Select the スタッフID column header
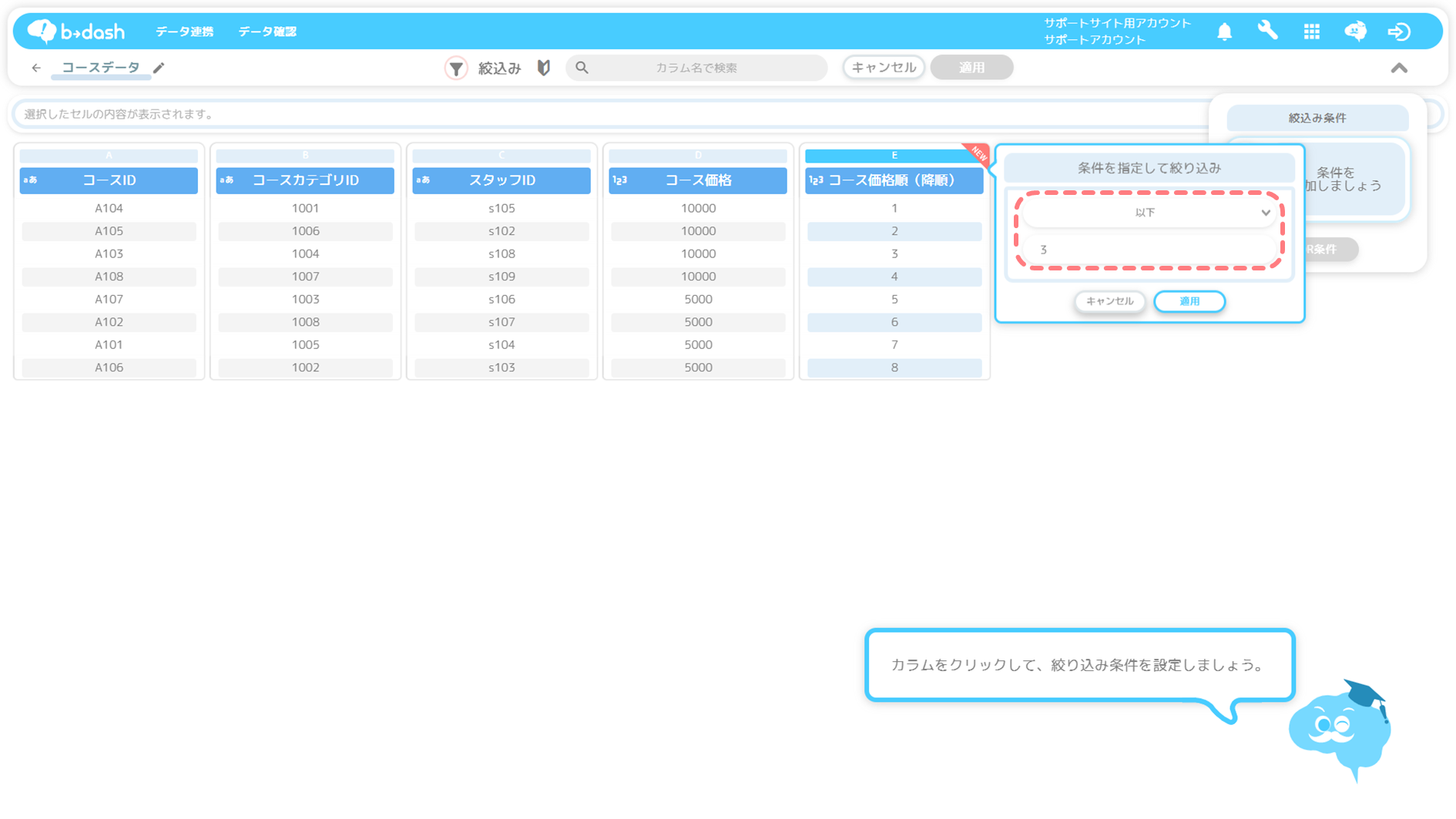 (x=502, y=180)
